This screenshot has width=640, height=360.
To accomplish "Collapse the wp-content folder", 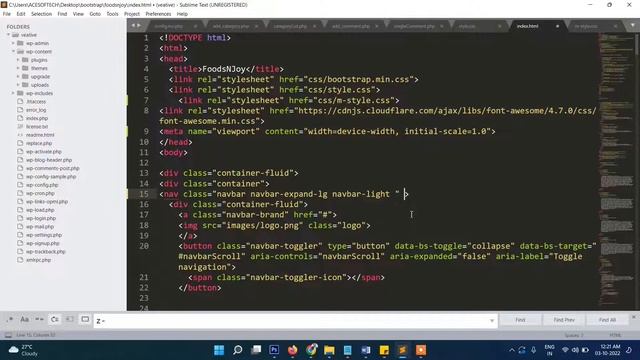I will pyautogui.click(x=13, y=51).
